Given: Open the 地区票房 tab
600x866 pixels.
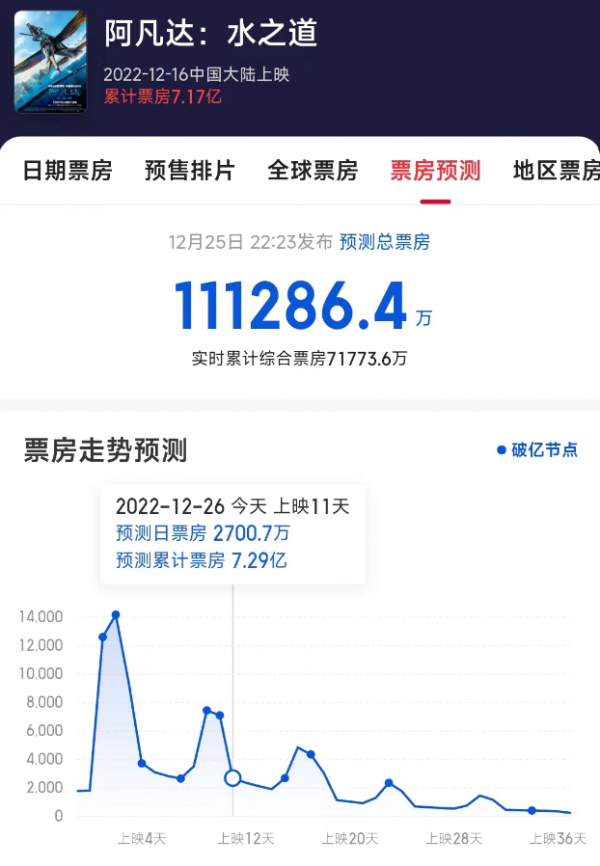Looking at the screenshot, I should click(556, 171).
